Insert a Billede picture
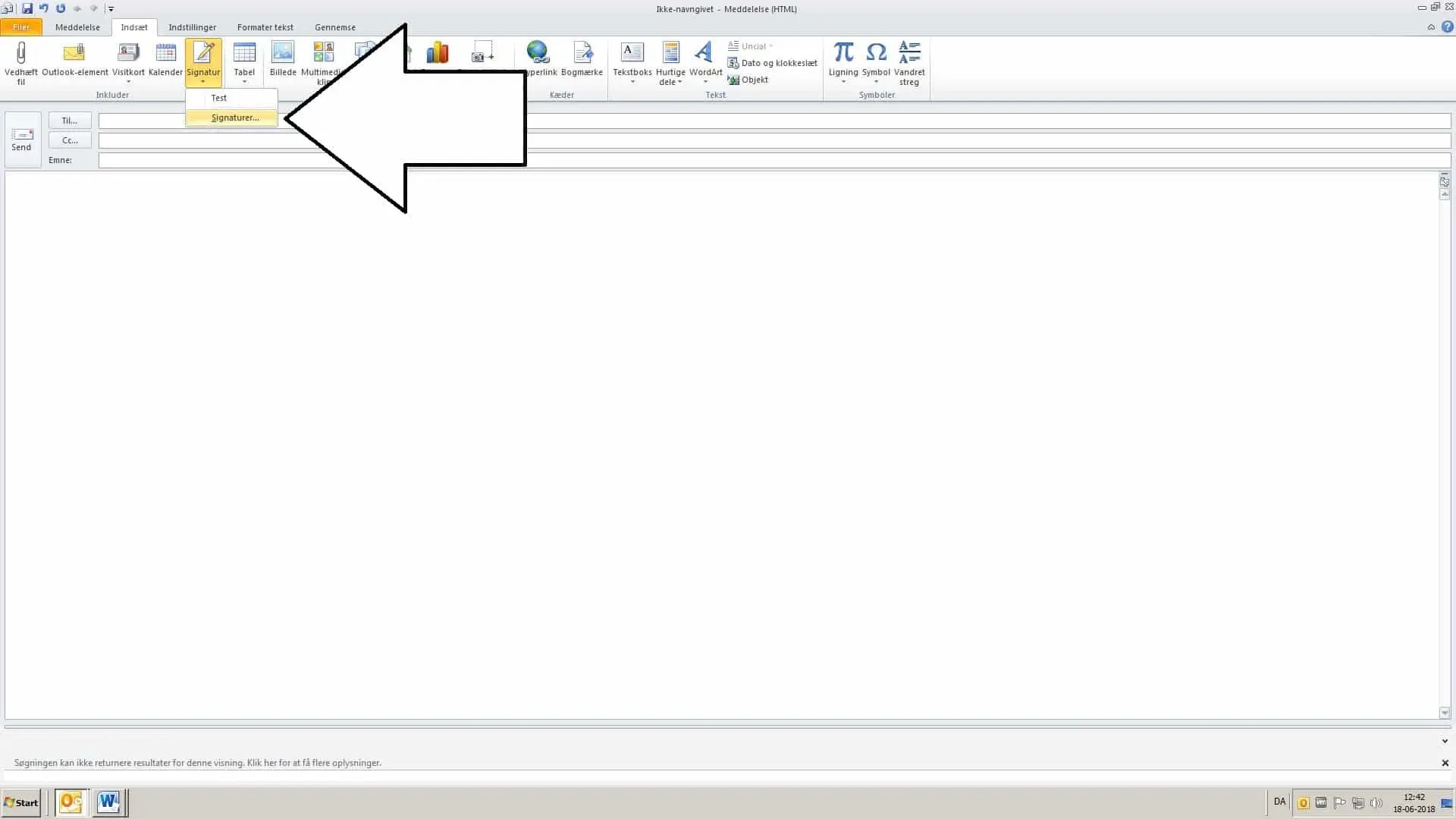This screenshot has width=1456, height=819. click(x=283, y=55)
